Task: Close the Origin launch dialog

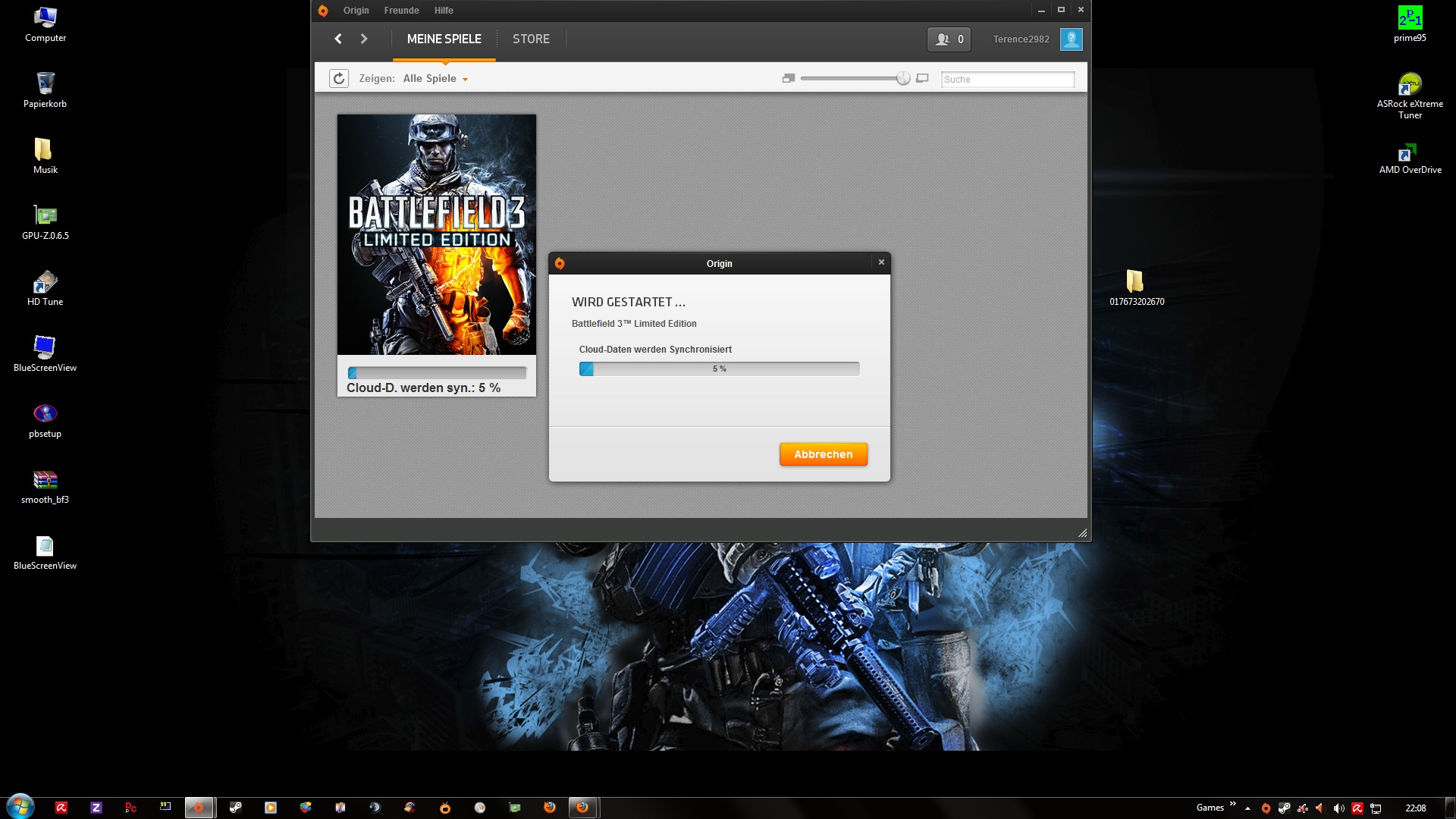Action: tap(881, 262)
